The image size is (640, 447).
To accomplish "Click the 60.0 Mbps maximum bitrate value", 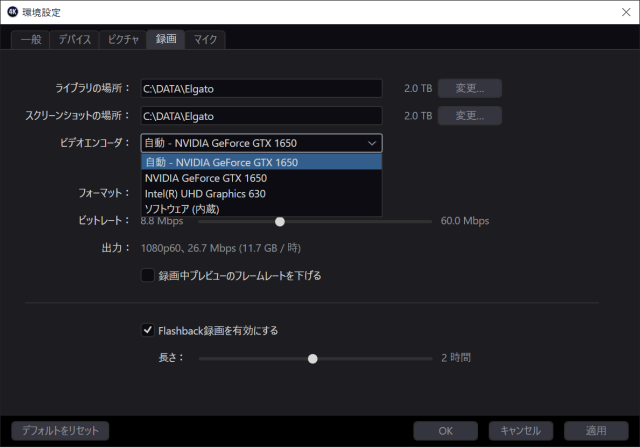I will 465,221.
